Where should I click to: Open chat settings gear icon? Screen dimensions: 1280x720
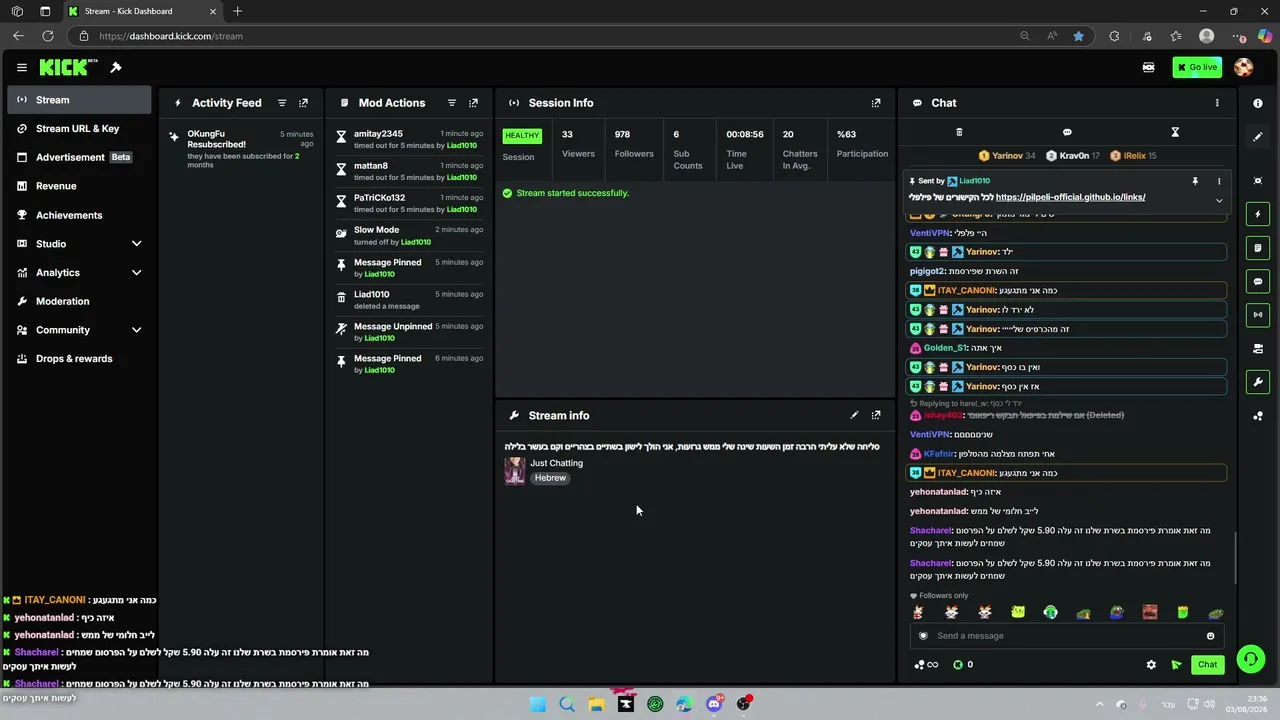coord(1151,665)
